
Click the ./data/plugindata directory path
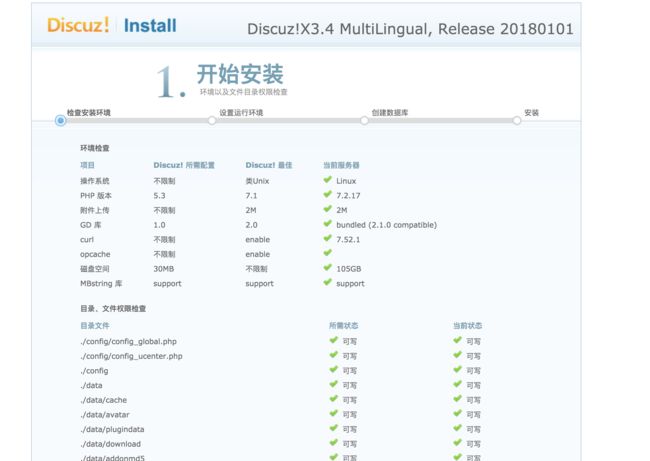[112, 429]
